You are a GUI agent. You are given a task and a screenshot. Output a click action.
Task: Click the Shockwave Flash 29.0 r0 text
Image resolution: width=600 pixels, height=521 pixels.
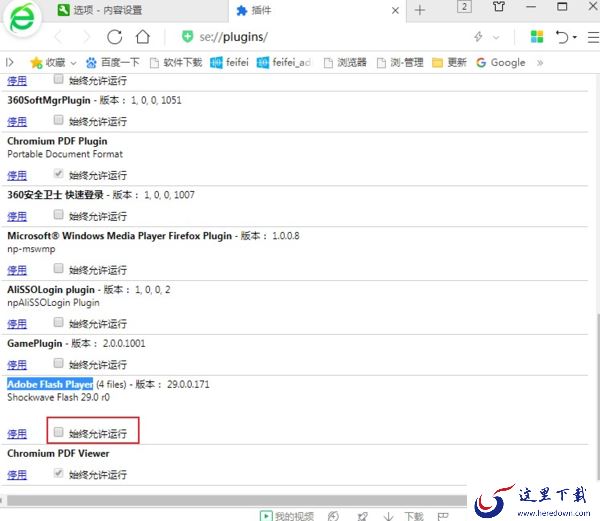pyautogui.click(x=59, y=397)
